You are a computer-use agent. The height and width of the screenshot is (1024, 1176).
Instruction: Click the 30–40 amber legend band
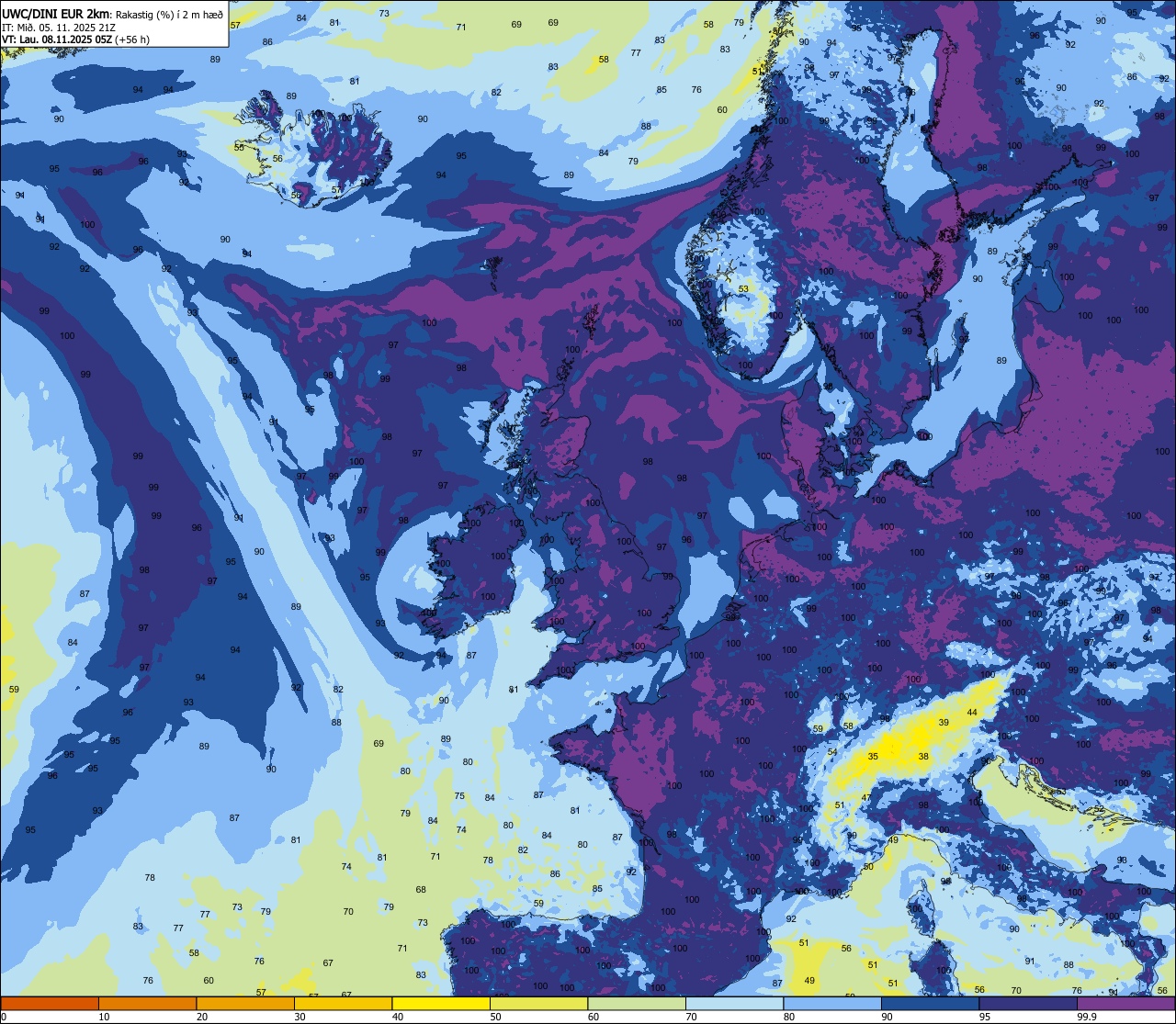pyautogui.click(x=343, y=1003)
